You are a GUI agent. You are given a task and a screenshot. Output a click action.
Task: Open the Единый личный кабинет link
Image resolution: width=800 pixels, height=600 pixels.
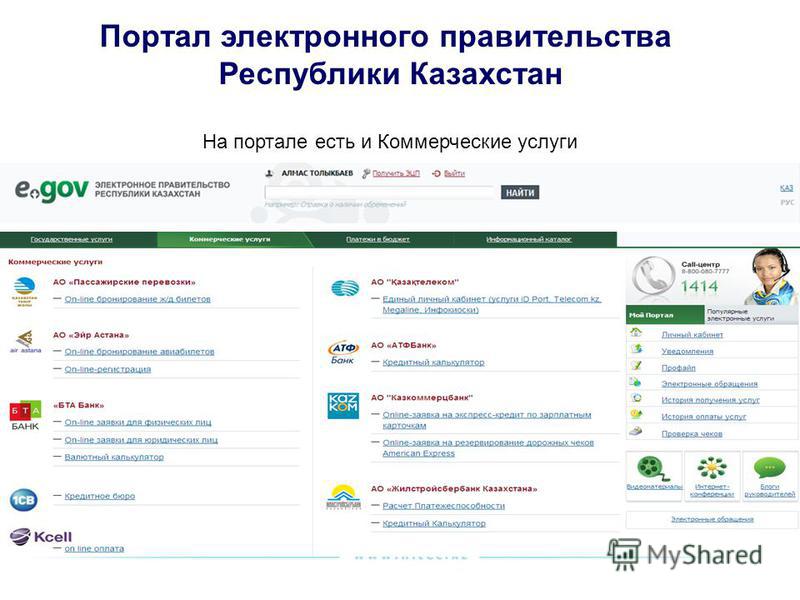pyautogui.click(x=492, y=304)
